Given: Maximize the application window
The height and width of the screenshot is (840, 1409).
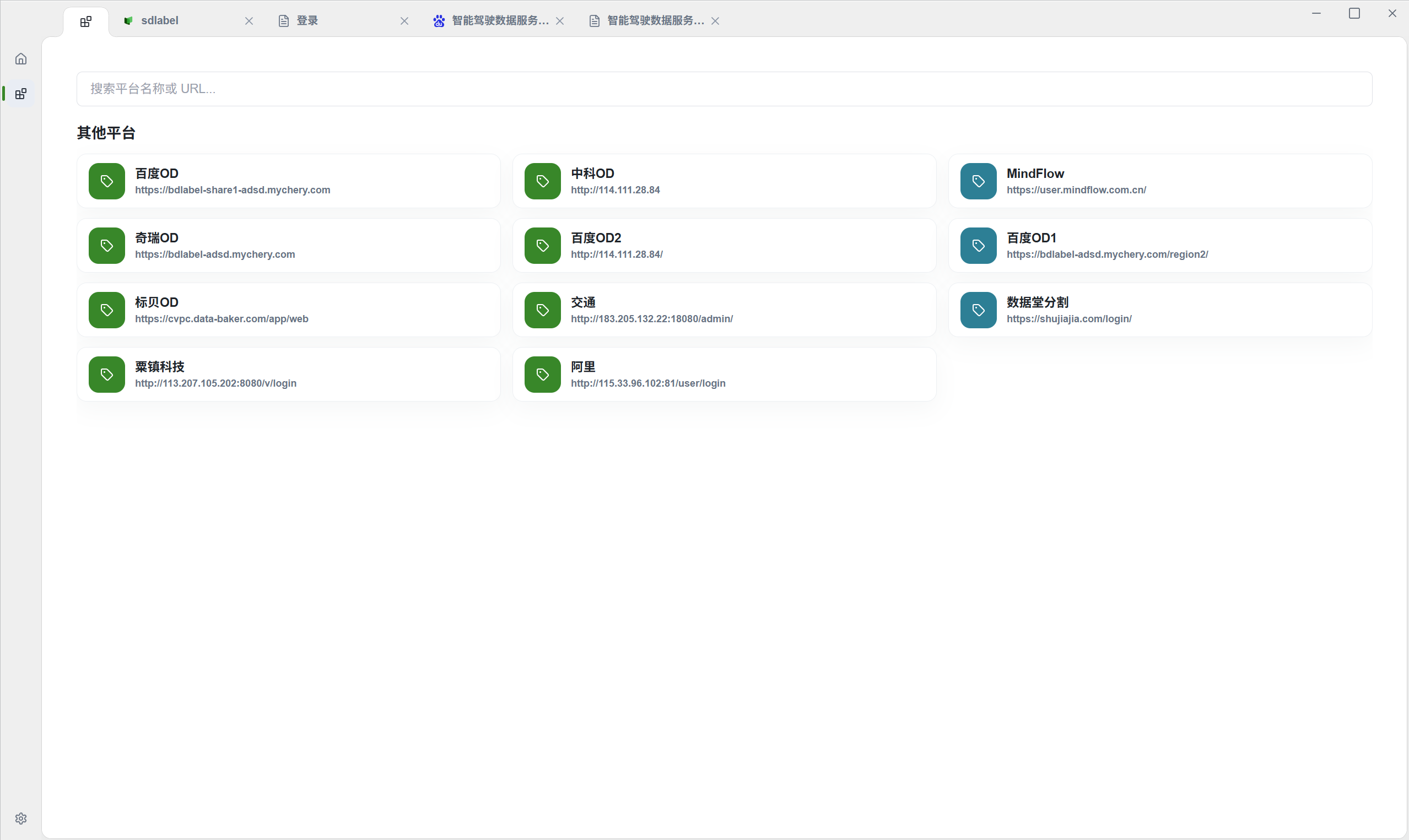Looking at the screenshot, I should (x=1354, y=14).
